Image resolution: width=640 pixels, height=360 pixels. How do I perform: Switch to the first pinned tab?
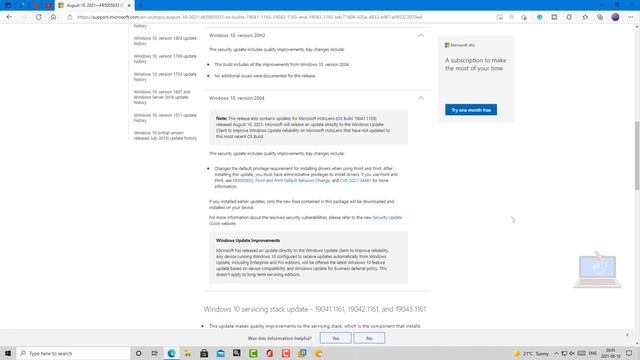click(x=8, y=5)
